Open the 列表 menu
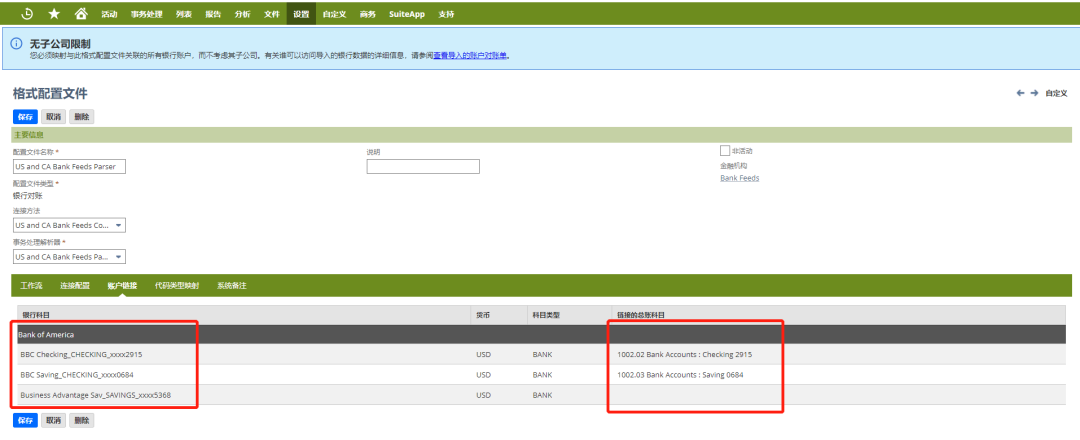The width and height of the screenshot is (1080, 440). 184,14
